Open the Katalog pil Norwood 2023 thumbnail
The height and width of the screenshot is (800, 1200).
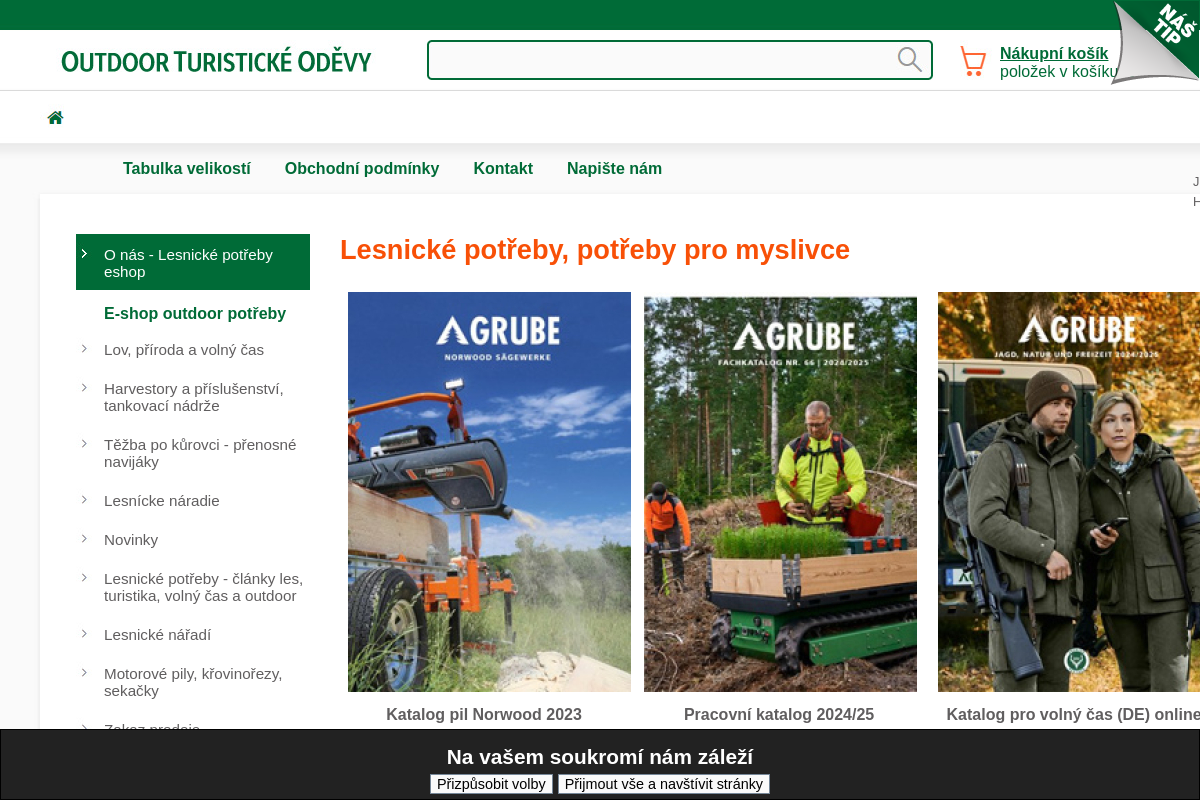489,491
